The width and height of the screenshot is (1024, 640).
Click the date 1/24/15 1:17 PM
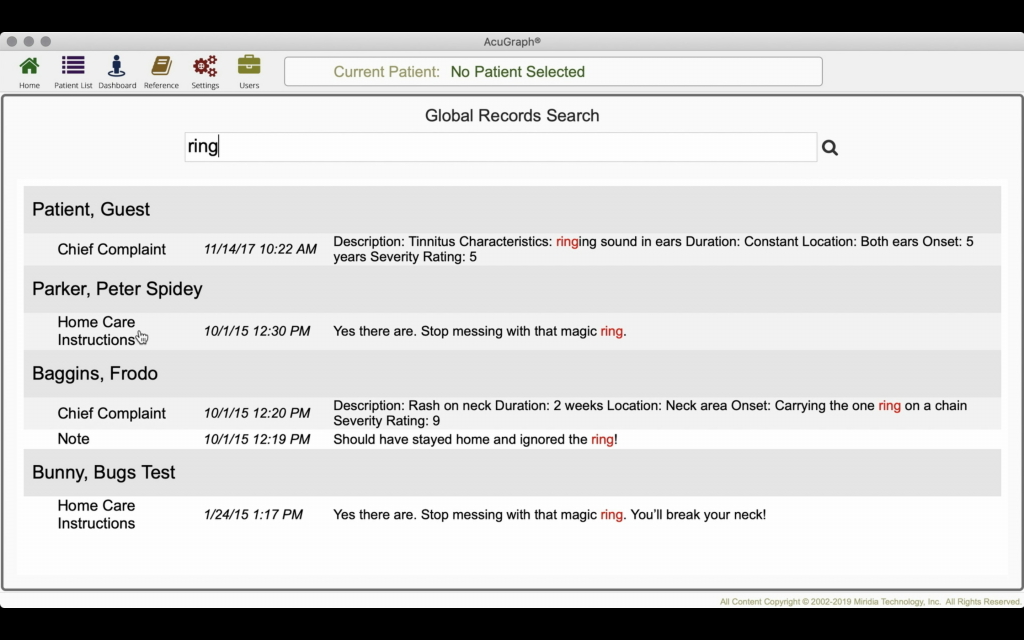(253, 515)
